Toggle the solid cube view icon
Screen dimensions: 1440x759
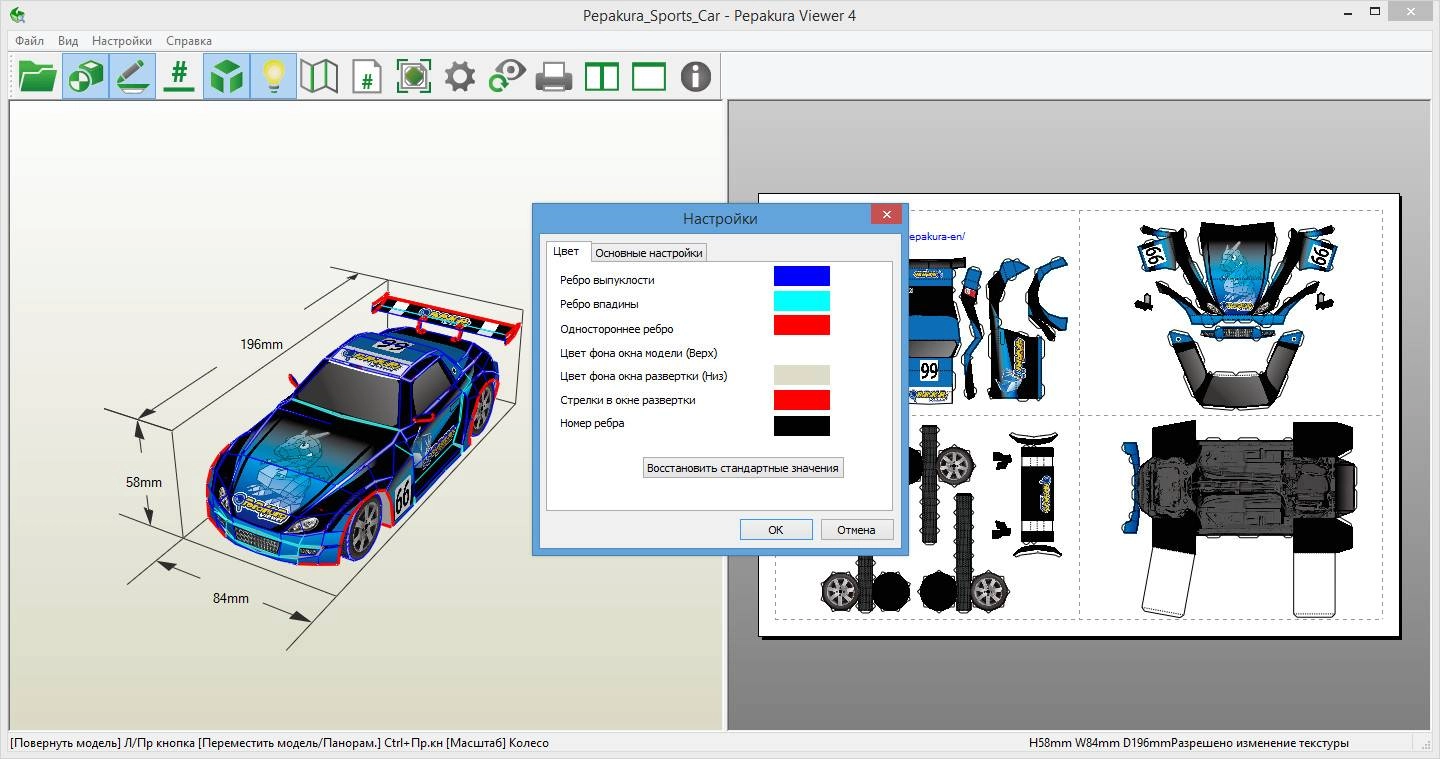click(226, 76)
